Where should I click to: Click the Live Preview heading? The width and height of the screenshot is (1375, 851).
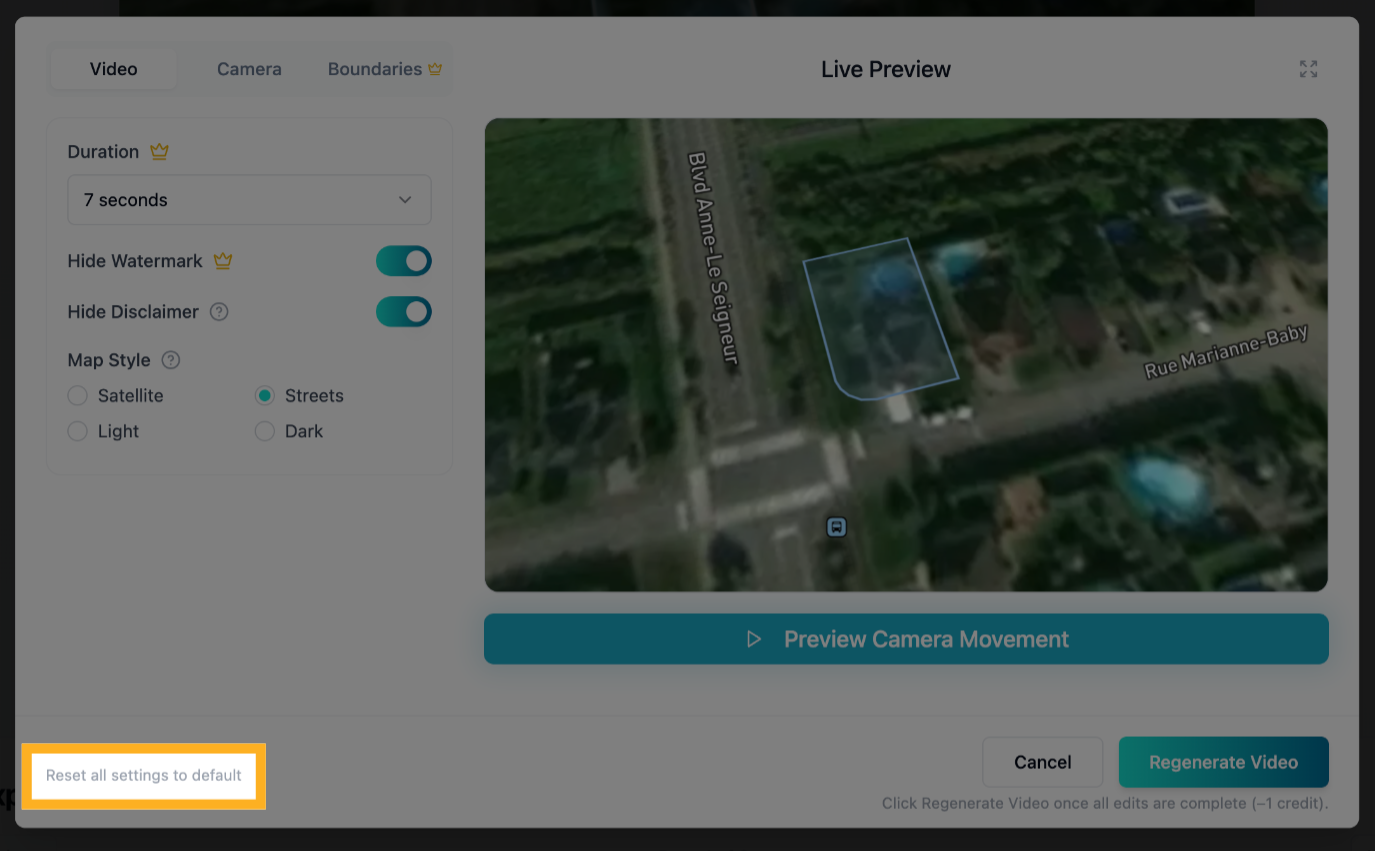(x=886, y=69)
